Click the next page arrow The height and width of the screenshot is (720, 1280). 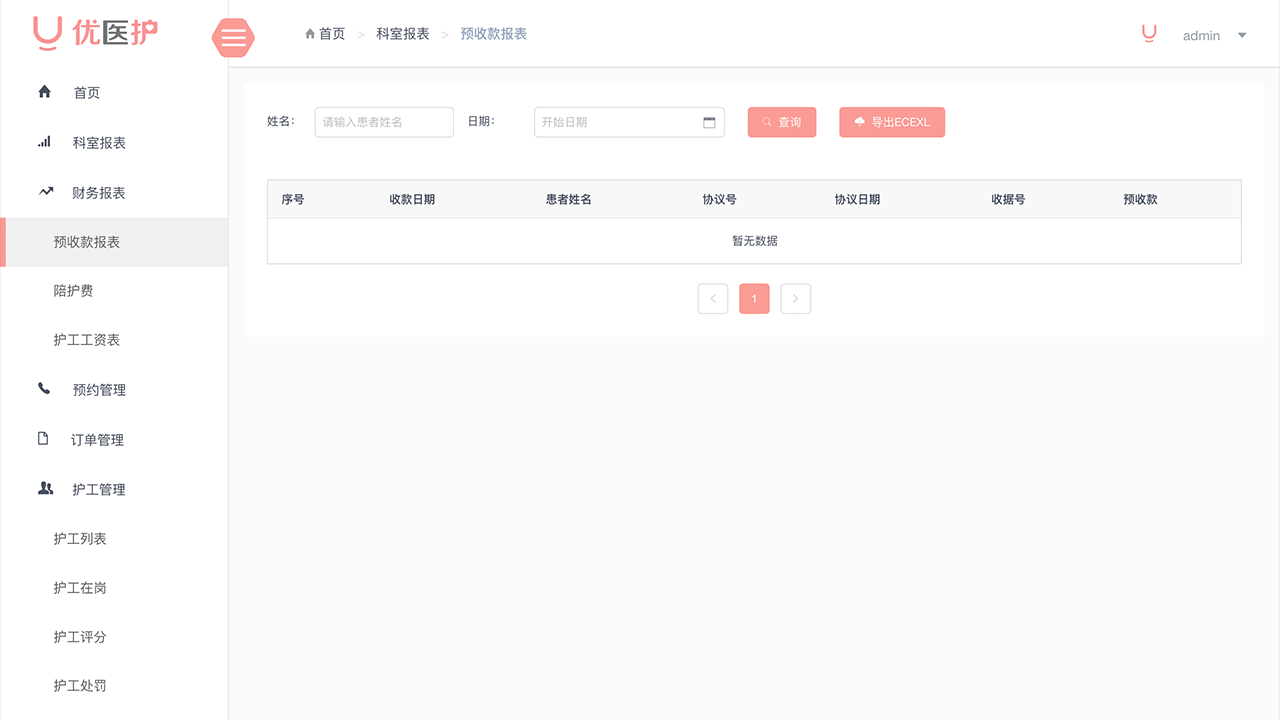point(796,298)
